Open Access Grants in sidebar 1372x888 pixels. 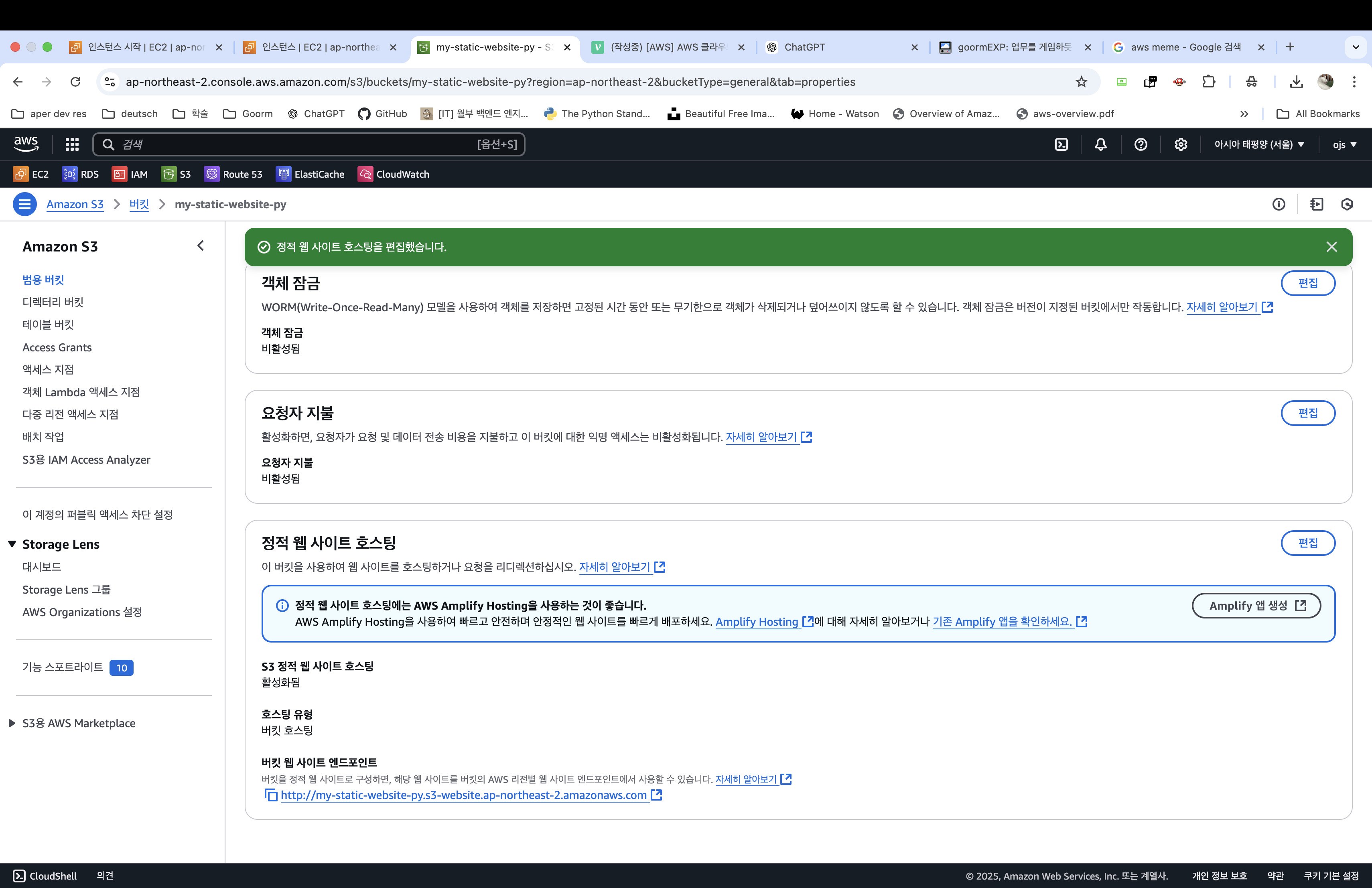57,347
